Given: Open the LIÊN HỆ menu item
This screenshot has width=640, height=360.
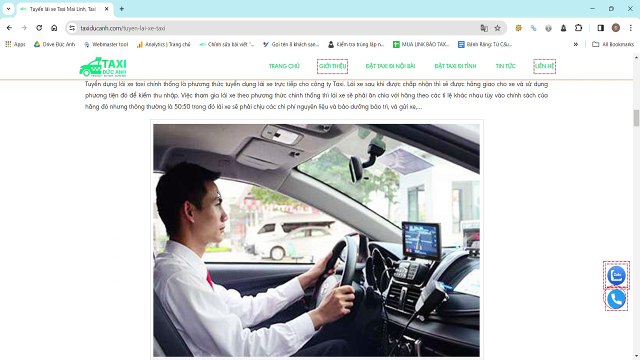Looking at the screenshot, I should [544, 66].
